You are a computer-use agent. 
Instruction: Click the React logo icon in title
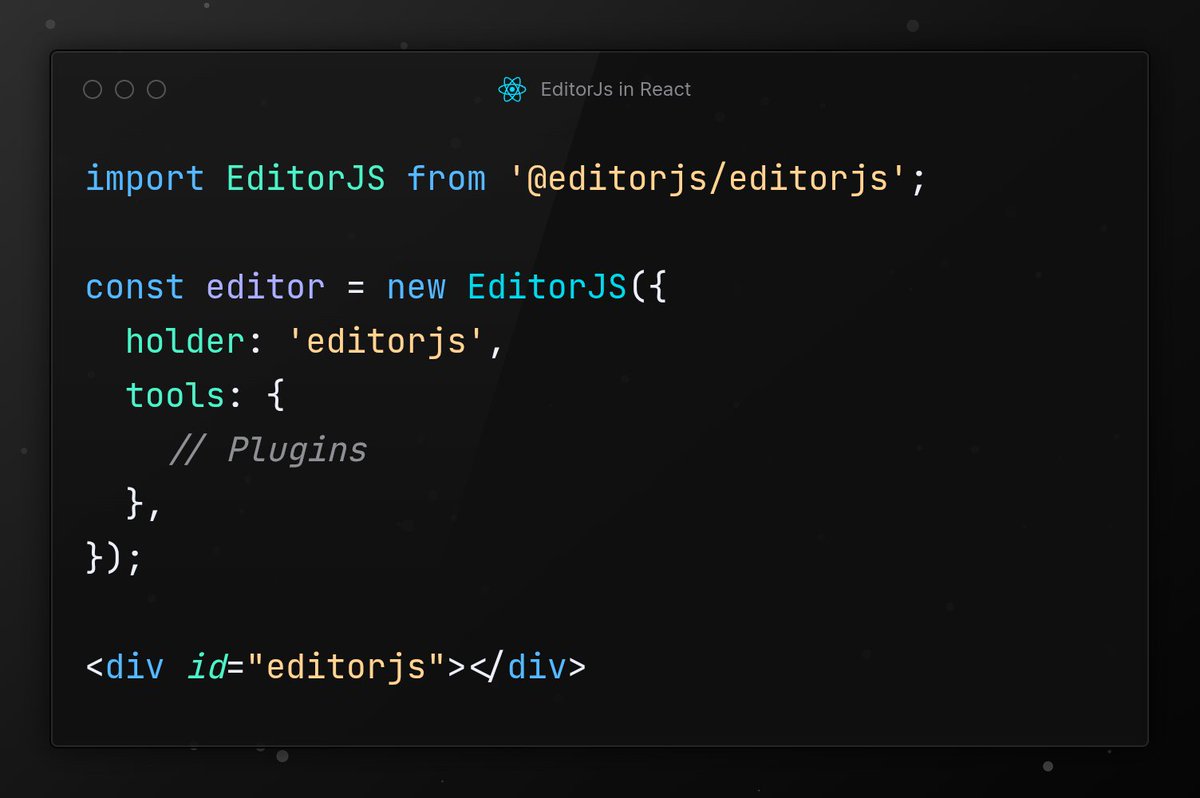tap(512, 90)
